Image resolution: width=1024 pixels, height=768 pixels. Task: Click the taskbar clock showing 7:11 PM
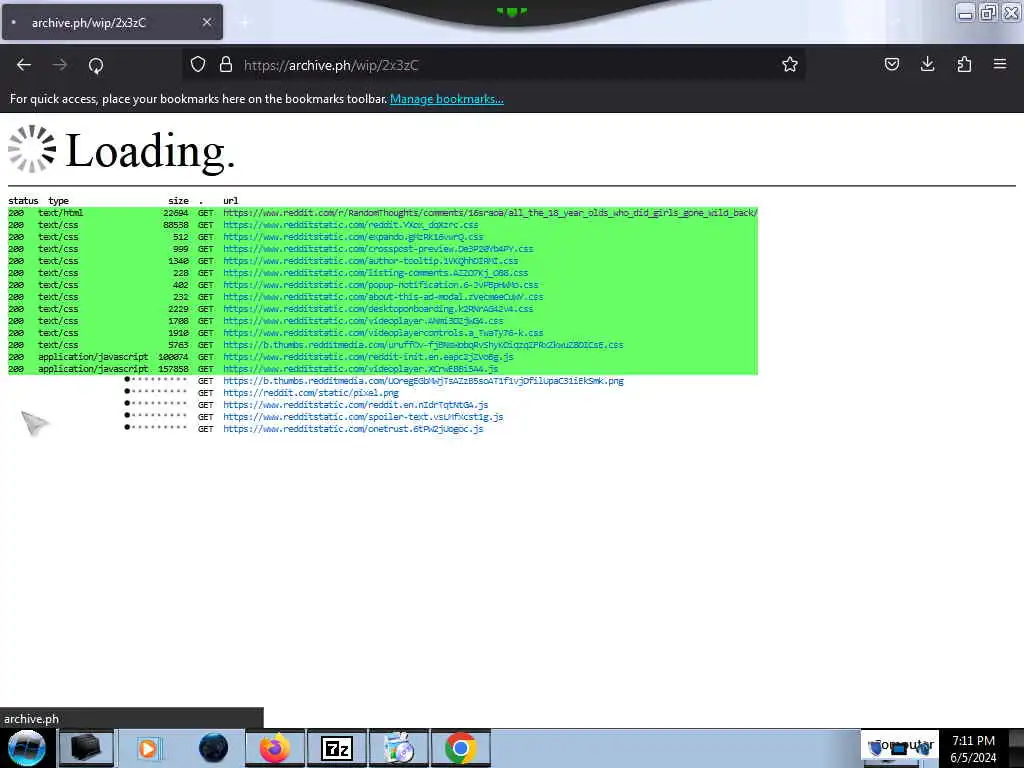973,748
